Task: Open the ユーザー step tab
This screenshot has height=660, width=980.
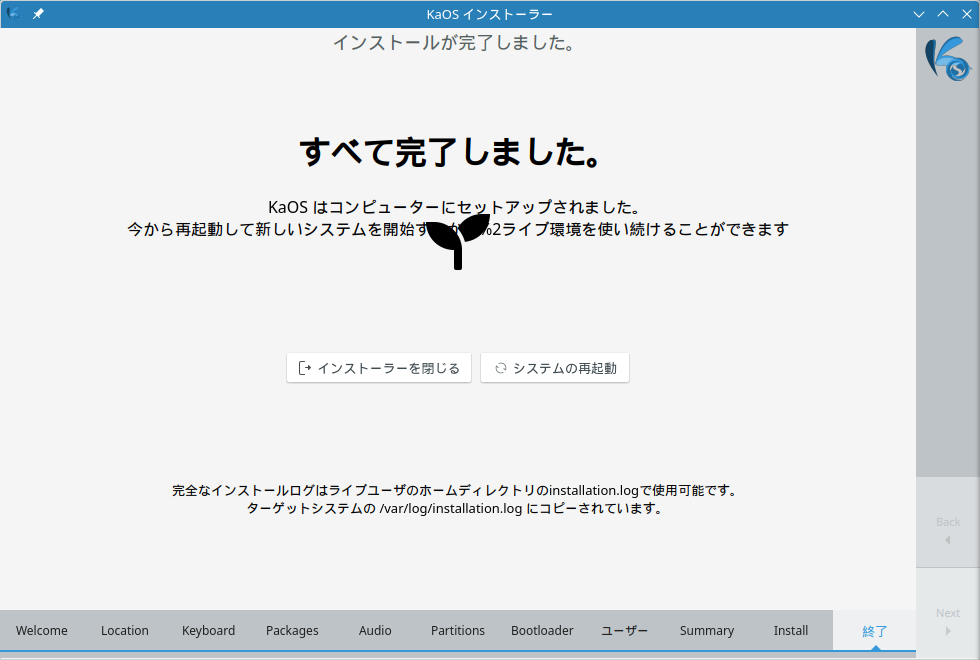Action: point(624,631)
